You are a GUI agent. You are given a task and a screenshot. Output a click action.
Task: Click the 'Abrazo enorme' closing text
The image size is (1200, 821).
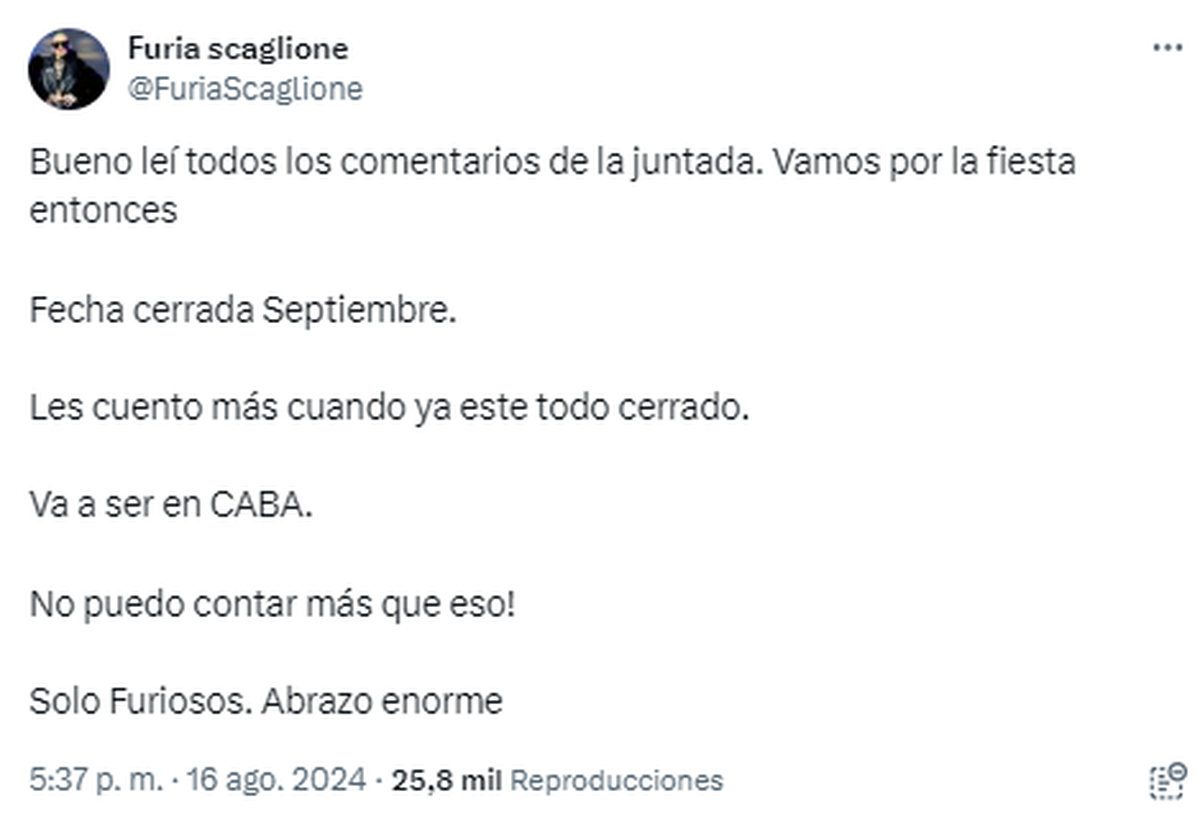pyautogui.click(x=382, y=702)
